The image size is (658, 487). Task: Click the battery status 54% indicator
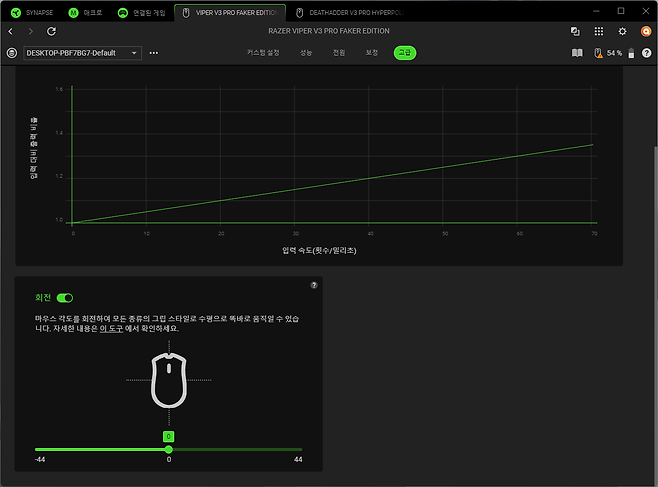coord(611,52)
